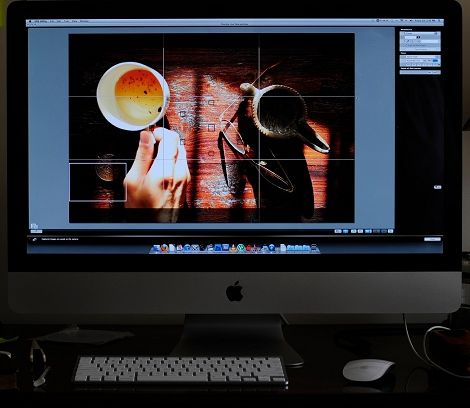Launch VLC cone icon in dock
This screenshot has height=408, width=470.
233,248
